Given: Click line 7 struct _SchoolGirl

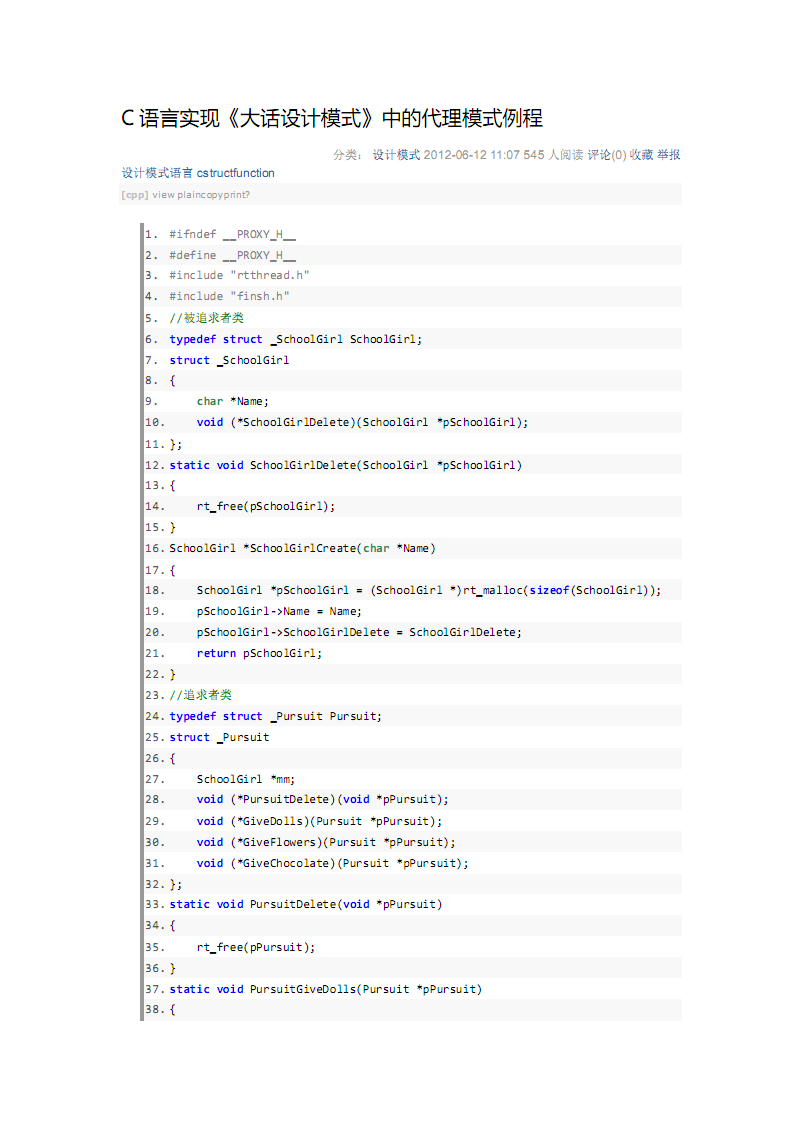Looking at the screenshot, I should (229, 360).
